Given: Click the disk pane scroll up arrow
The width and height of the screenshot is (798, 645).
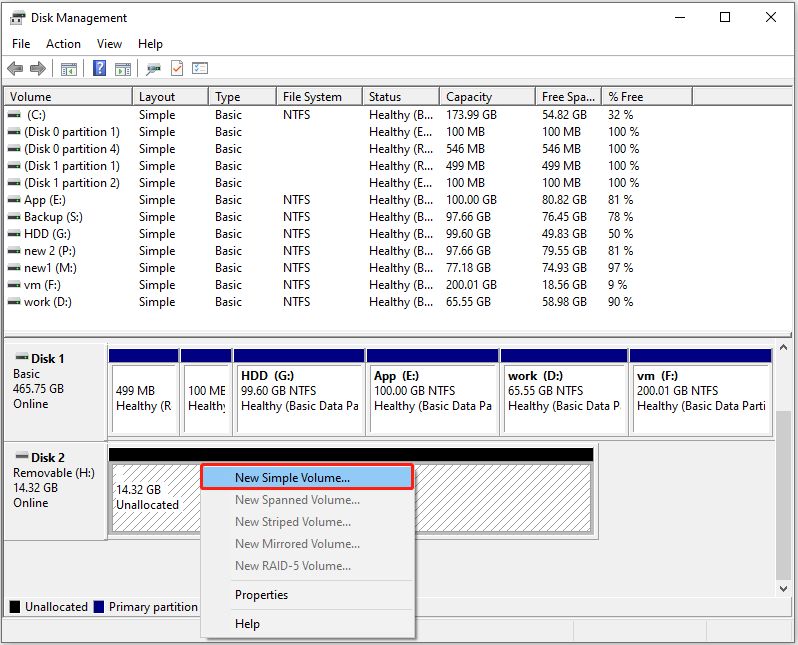Looking at the screenshot, I should pyautogui.click(x=784, y=348).
